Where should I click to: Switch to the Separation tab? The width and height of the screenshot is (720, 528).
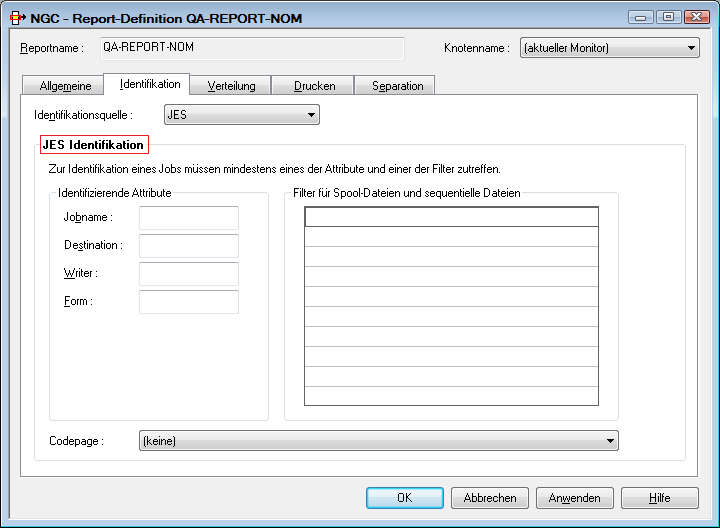point(397,86)
